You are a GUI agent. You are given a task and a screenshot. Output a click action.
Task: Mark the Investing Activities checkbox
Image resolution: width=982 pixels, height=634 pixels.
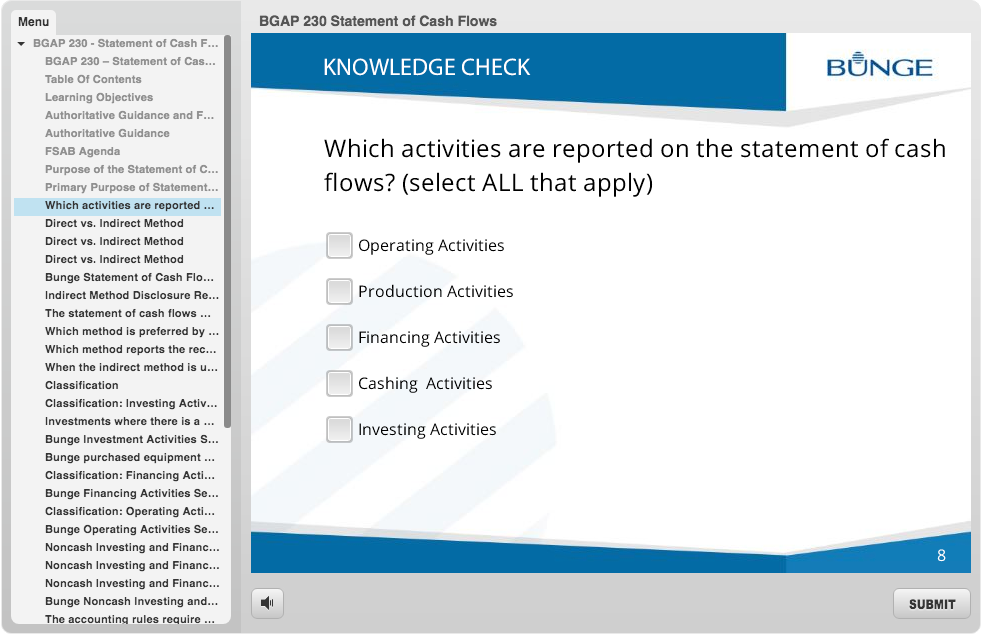tap(340, 430)
